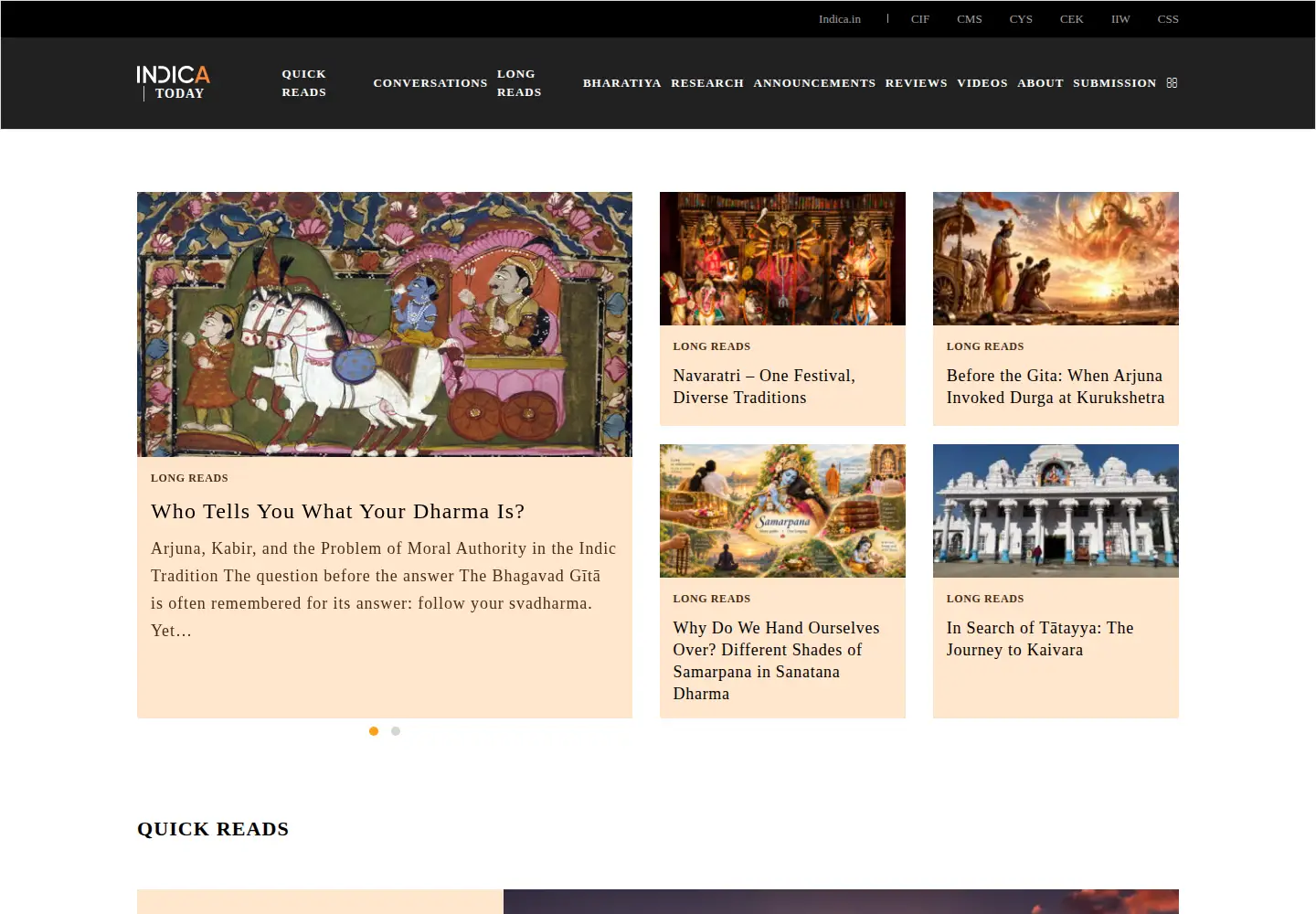
Task: Go to the Reviews section
Action: click(916, 83)
